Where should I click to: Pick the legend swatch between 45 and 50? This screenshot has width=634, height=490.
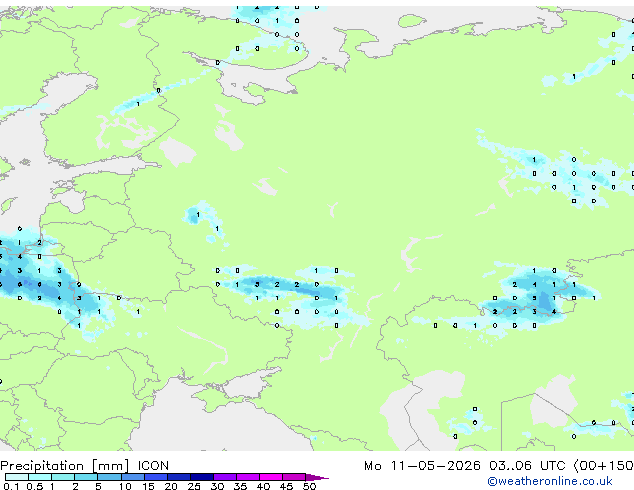point(294,477)
